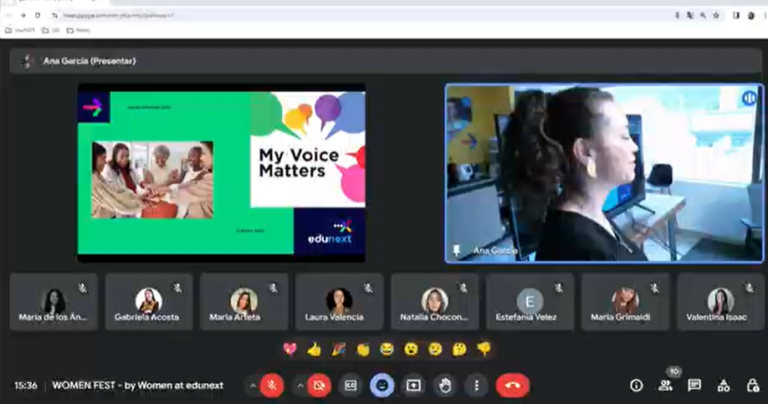Send the sad crying face reaction
This screenshot has width=768, height=404.
click(435, 349)
